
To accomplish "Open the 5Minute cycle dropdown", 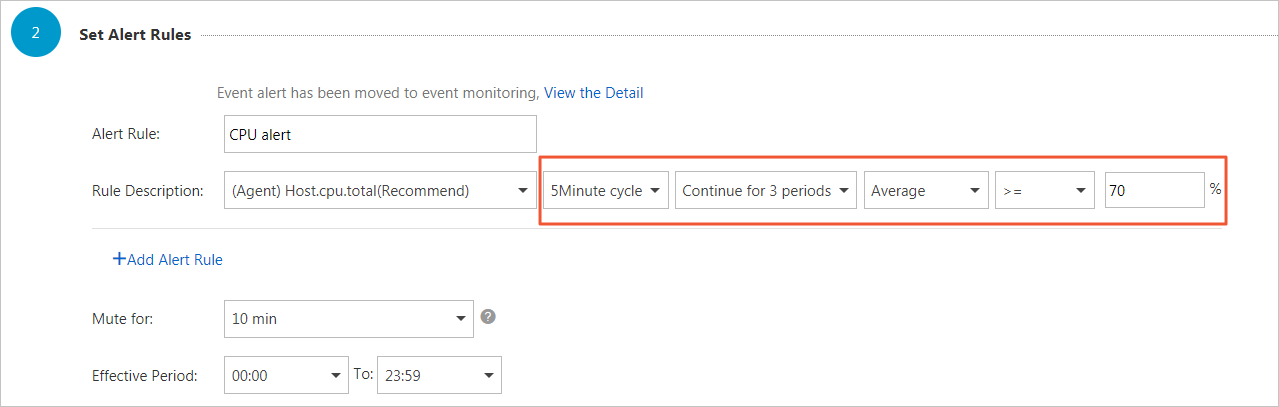I will [x=606, y=190].
